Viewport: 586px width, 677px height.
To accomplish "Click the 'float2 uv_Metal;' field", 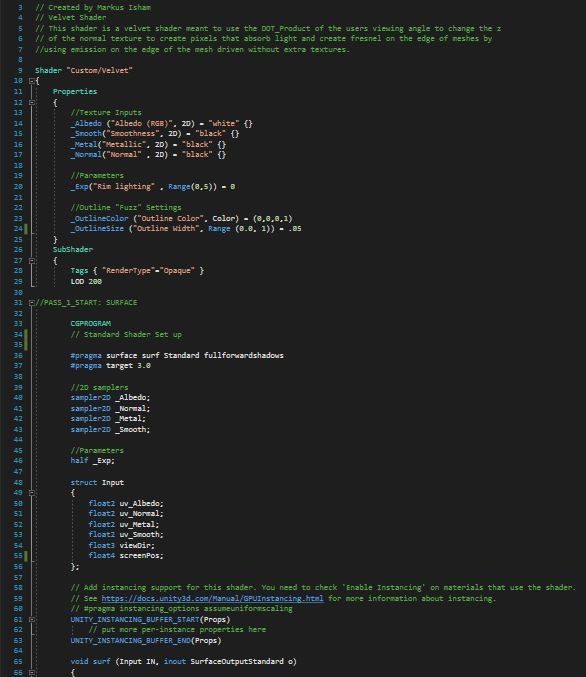I will (124, 525).
